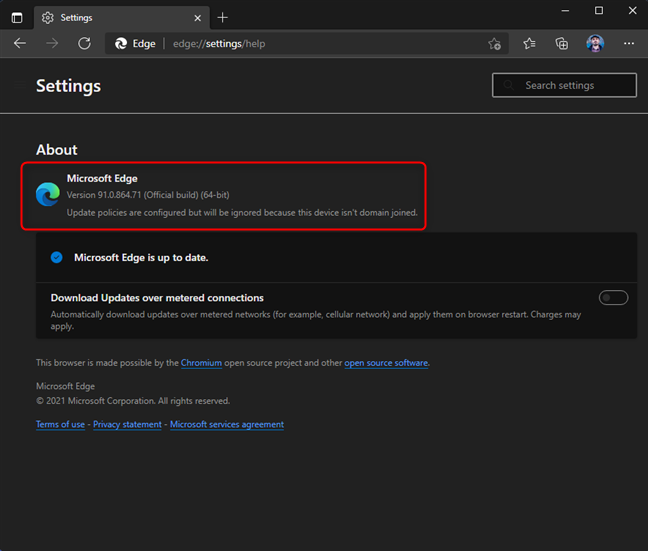The width and height of the screenshot is (648, 551).
Task: Close the Settings tab
Action: coord(198,18)
